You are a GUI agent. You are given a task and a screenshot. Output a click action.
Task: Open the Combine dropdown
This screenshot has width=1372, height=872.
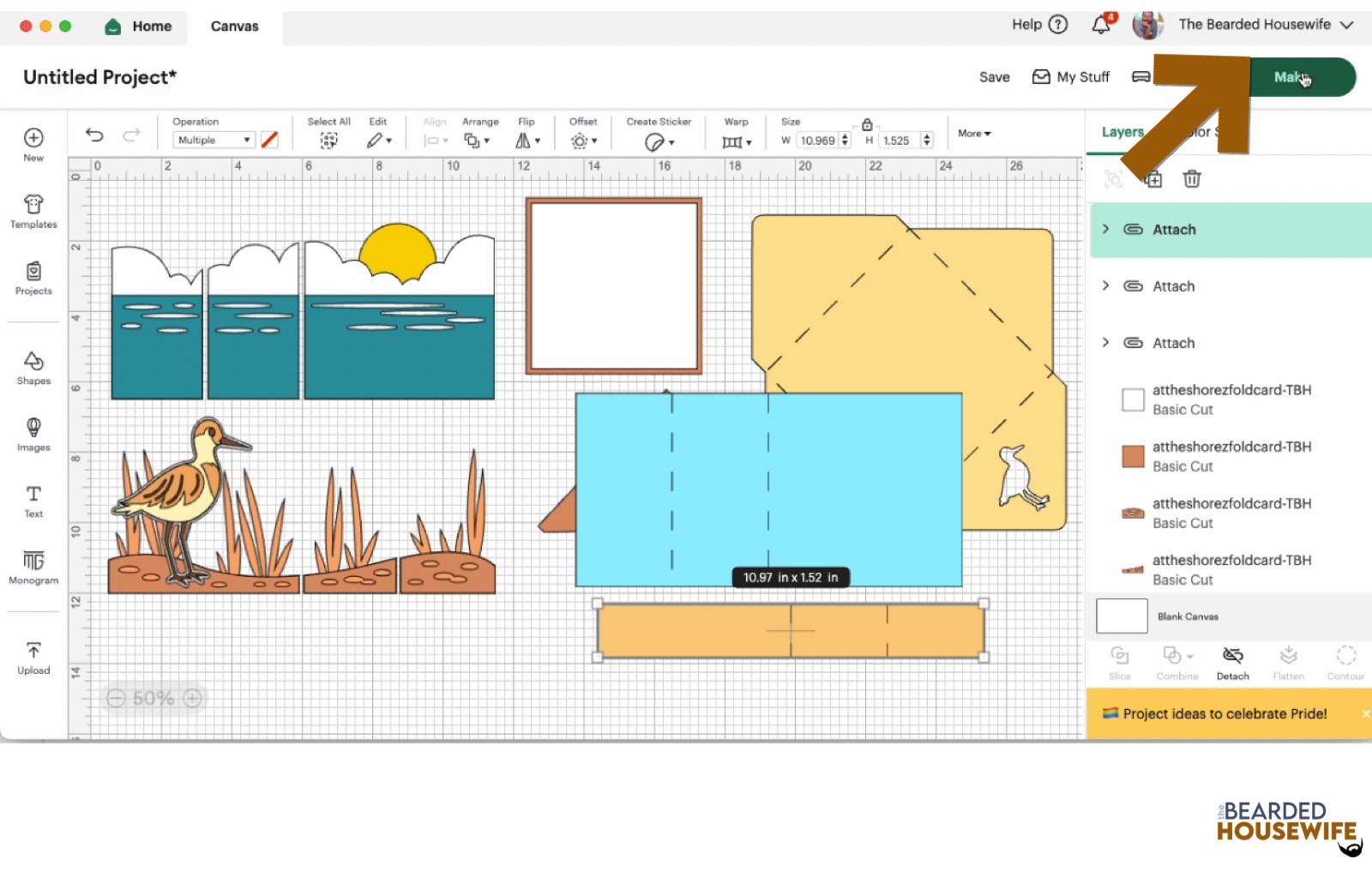coord(1177,663)
